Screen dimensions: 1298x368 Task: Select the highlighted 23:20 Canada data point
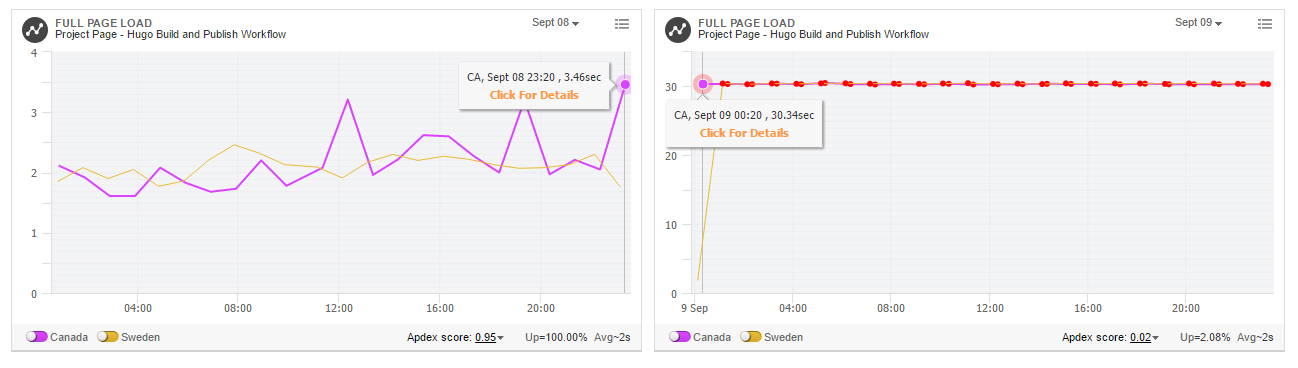[x=625, y=85]
